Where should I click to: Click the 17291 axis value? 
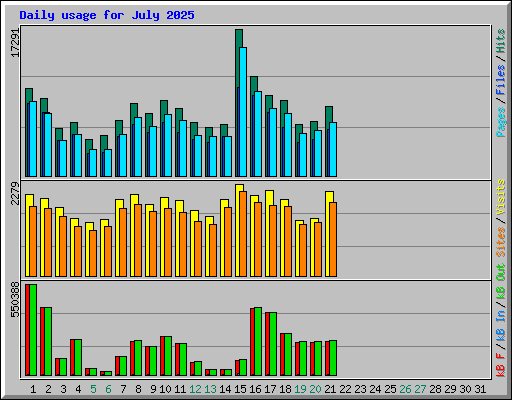tap(15, 43)
